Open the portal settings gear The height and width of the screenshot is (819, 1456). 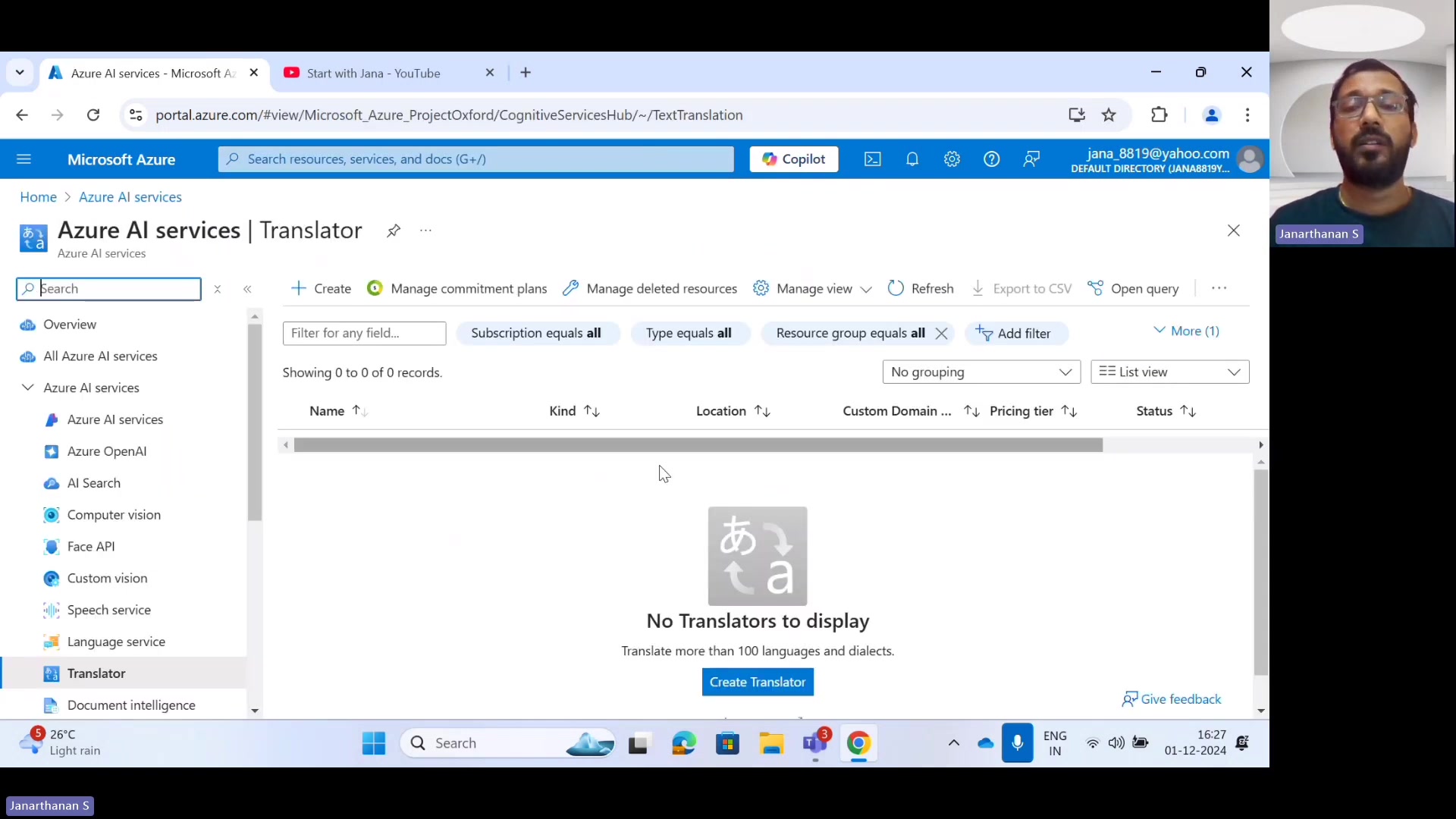tap(952, 159)
